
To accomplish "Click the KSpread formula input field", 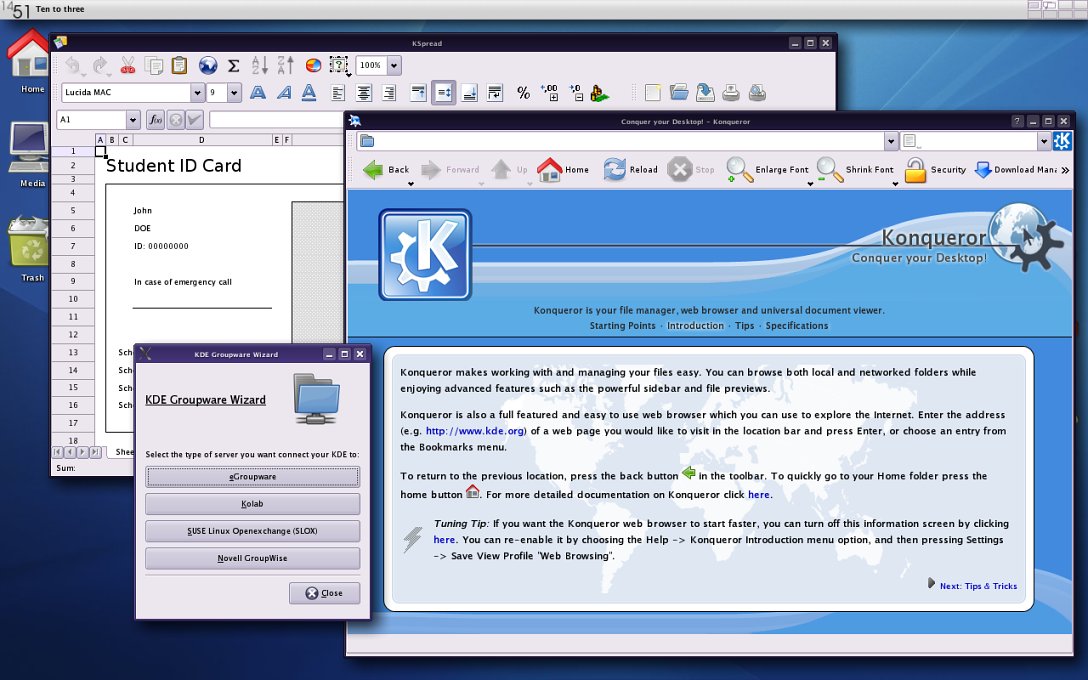I will pos(276,119).
